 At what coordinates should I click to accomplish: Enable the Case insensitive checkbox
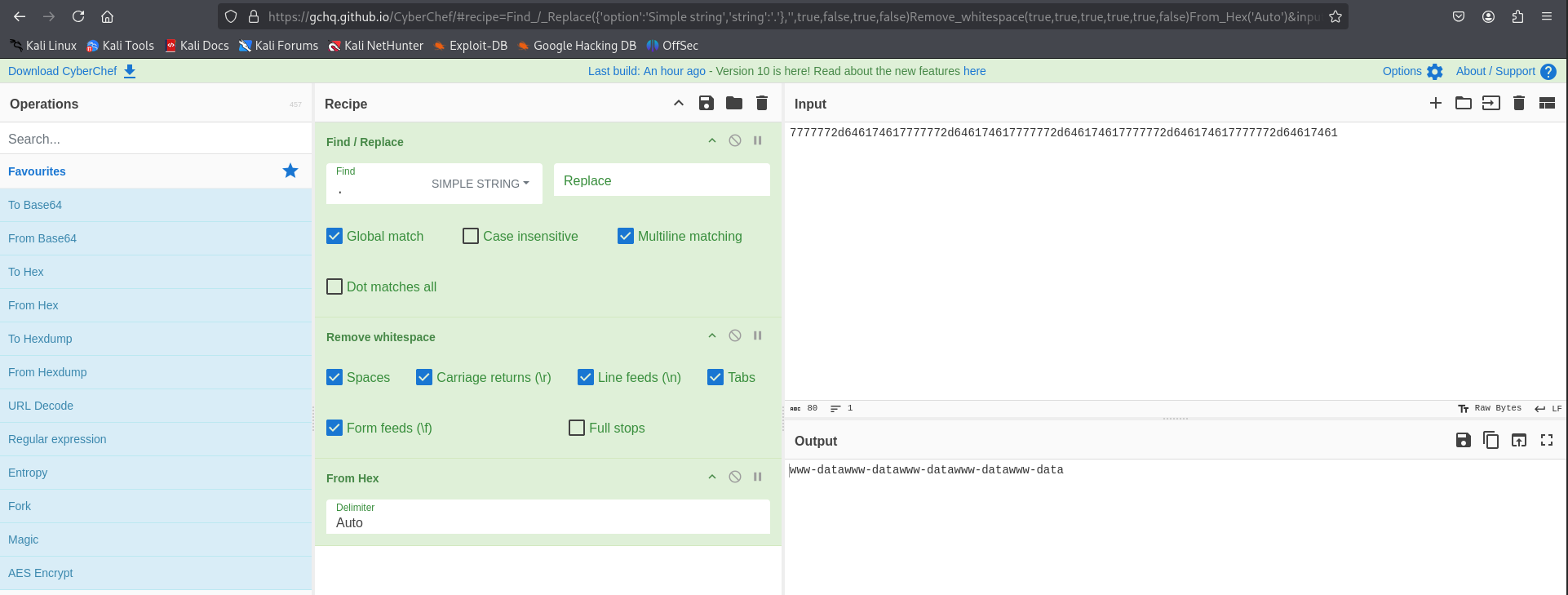point(471,236)
